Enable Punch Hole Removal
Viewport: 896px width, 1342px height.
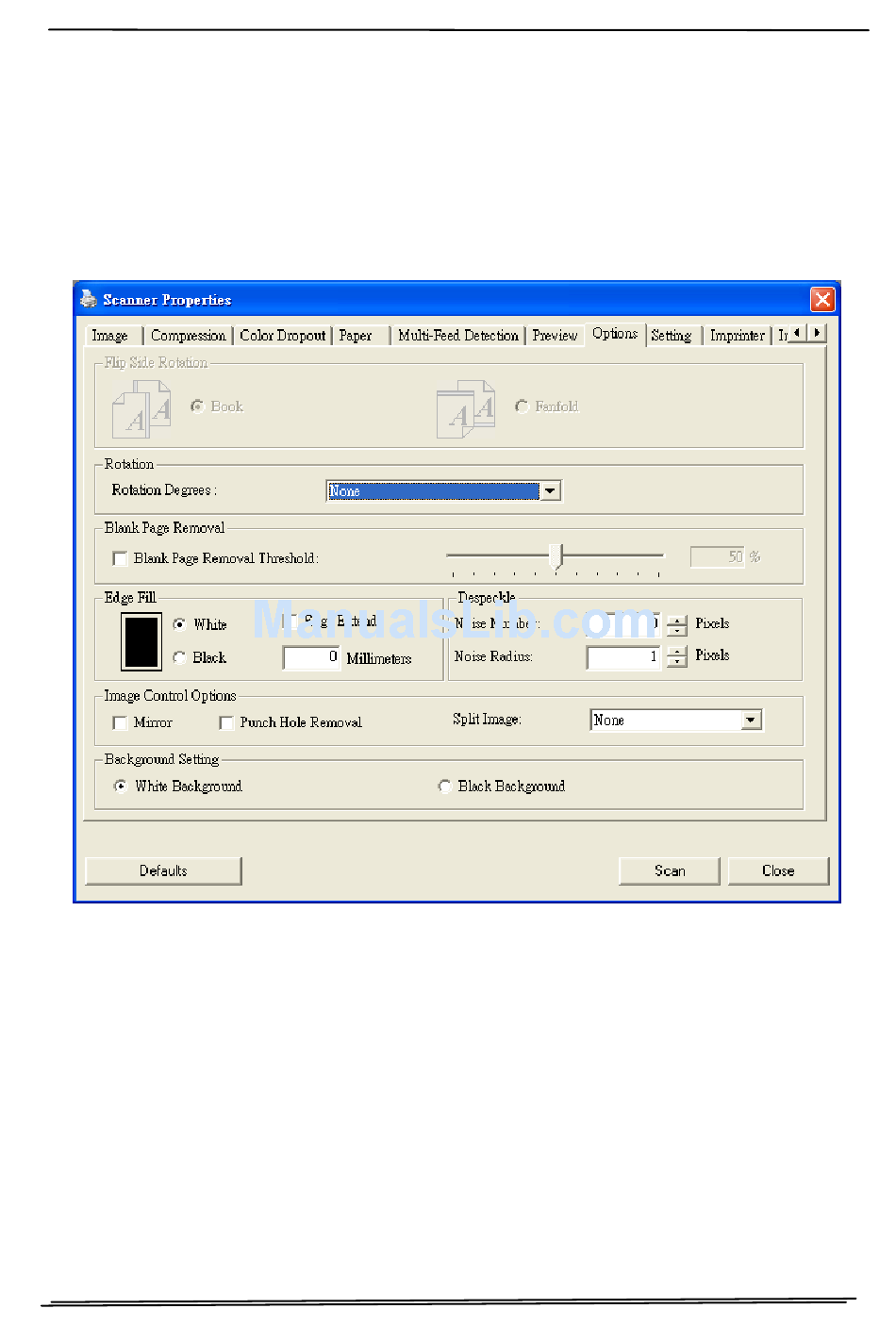point(226,722)
